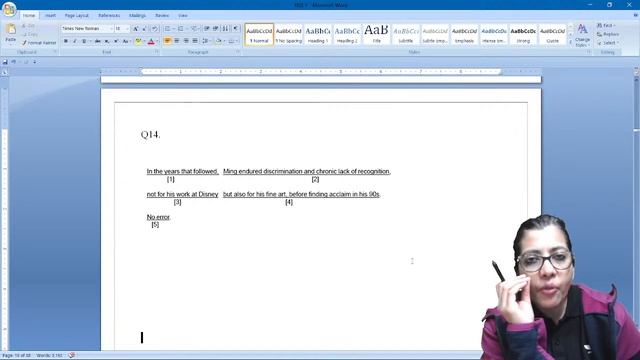This screenshot has height=360, width=640.
Task: Apply the Title style
Action: [x=376, y=34]
